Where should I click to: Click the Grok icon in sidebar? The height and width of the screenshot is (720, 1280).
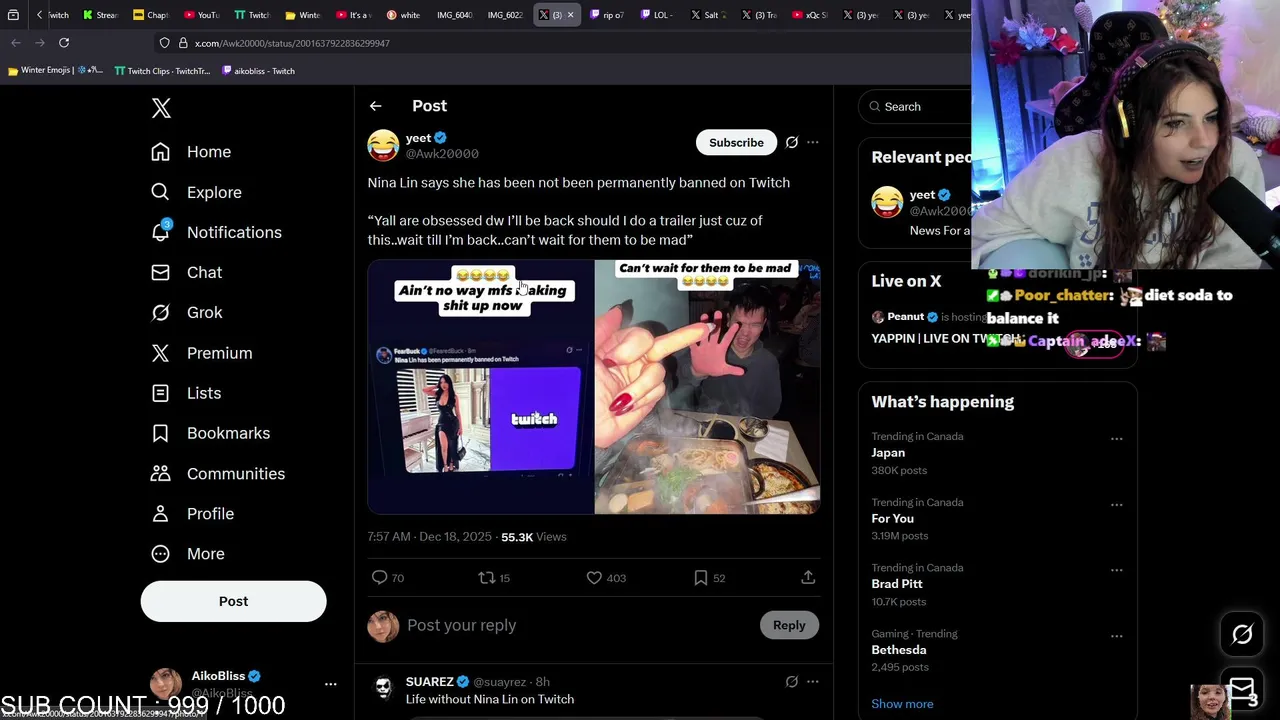click(160, 312)
